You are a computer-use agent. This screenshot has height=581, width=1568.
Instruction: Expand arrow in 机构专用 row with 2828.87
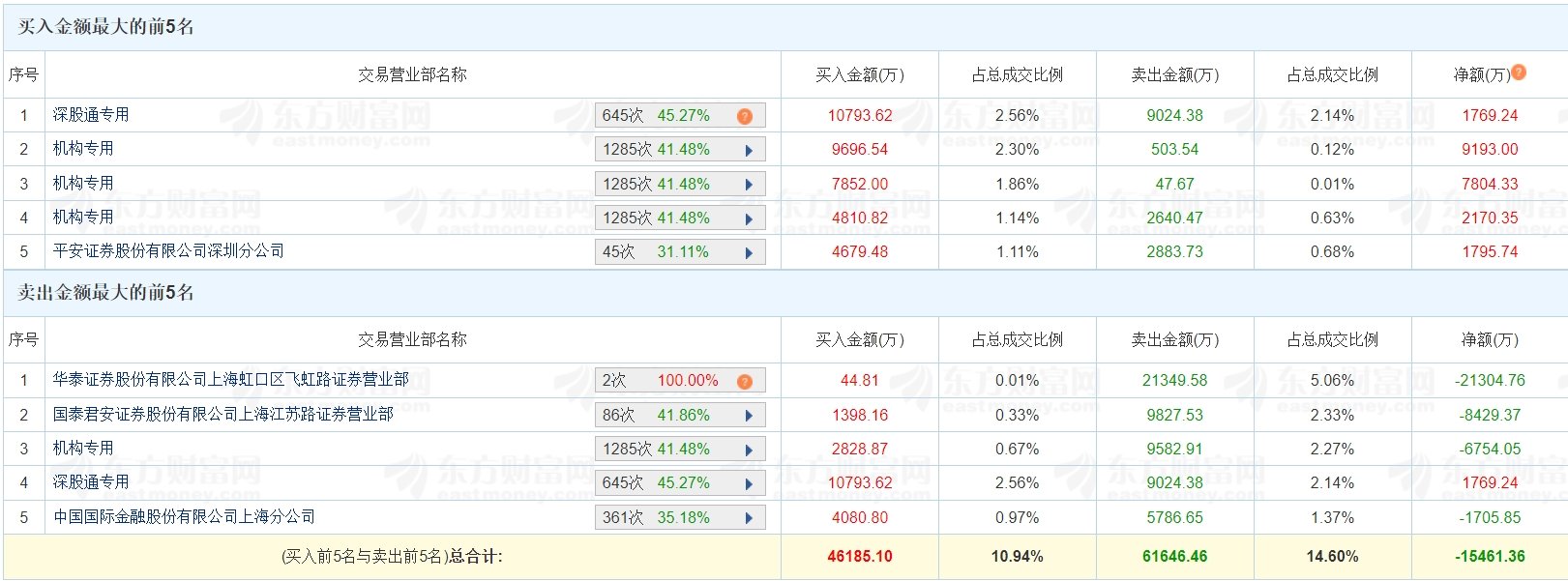click(749, 450)
